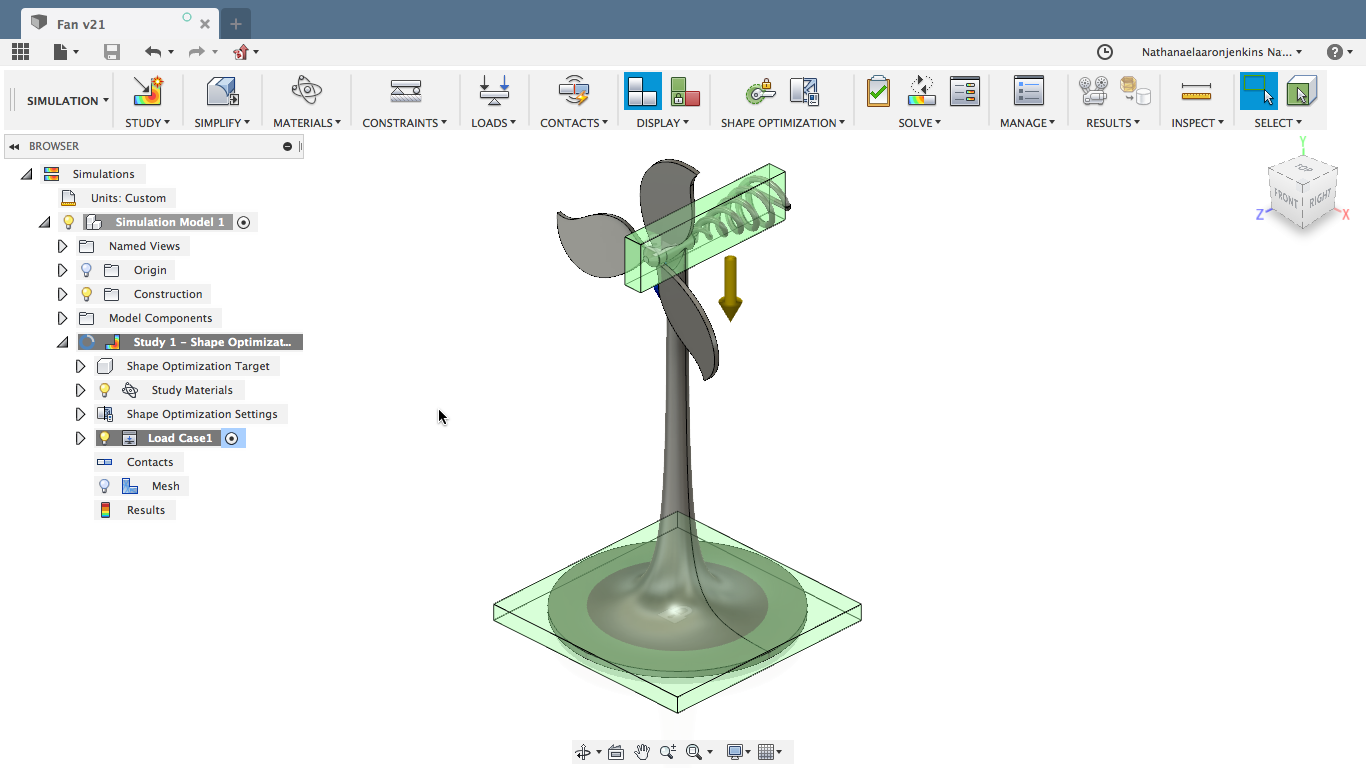The height and width of the screenshot is (768, 1366).
Task: Click the Select Body Priority icon
Action: click(x=1301, y=92)
